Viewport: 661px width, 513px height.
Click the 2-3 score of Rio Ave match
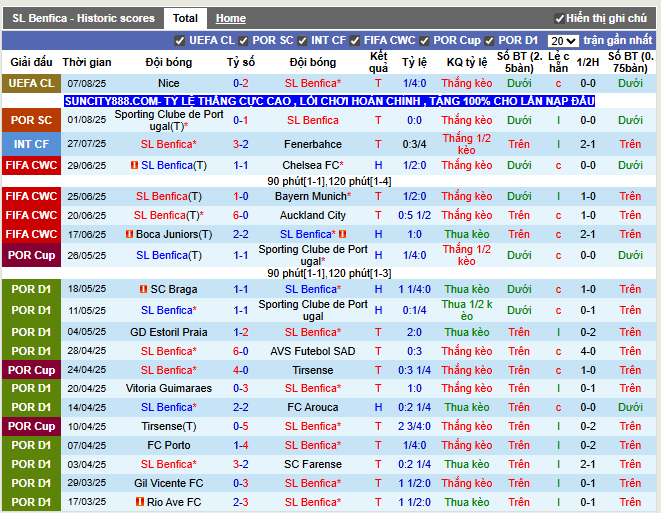[x=241, y=502]
